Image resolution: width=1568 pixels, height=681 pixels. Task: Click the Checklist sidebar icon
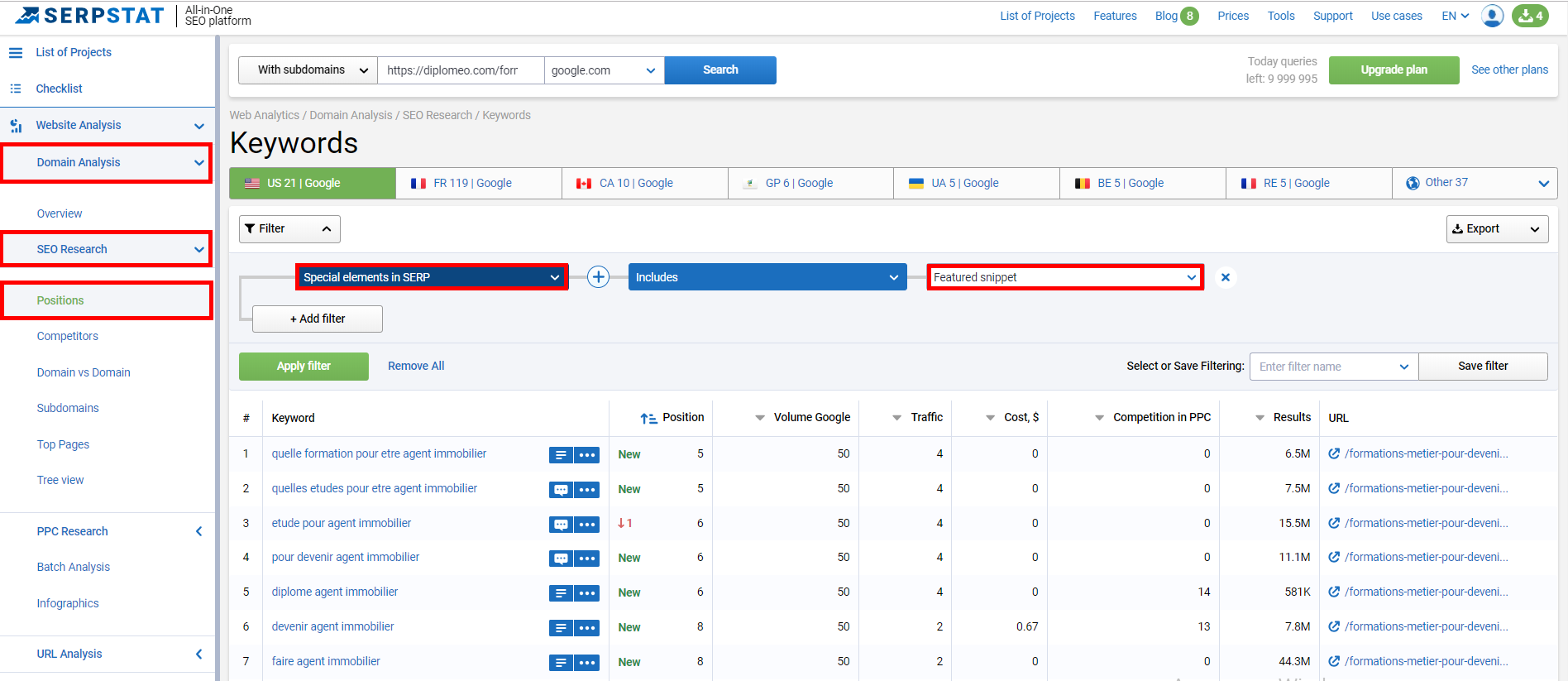point(16,89)
